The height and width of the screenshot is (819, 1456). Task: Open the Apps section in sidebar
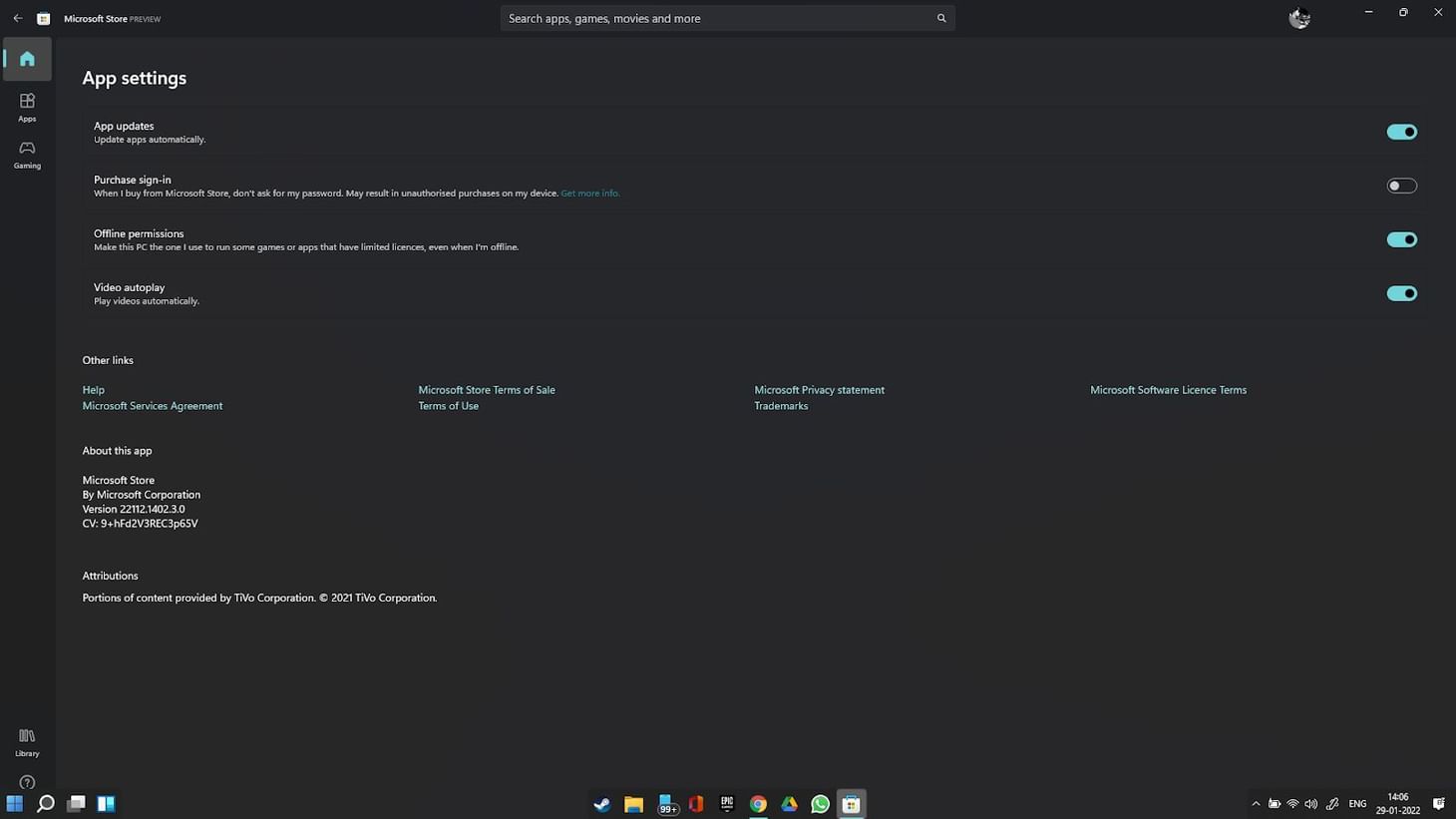pyautogui.click(x=27, y=106)
